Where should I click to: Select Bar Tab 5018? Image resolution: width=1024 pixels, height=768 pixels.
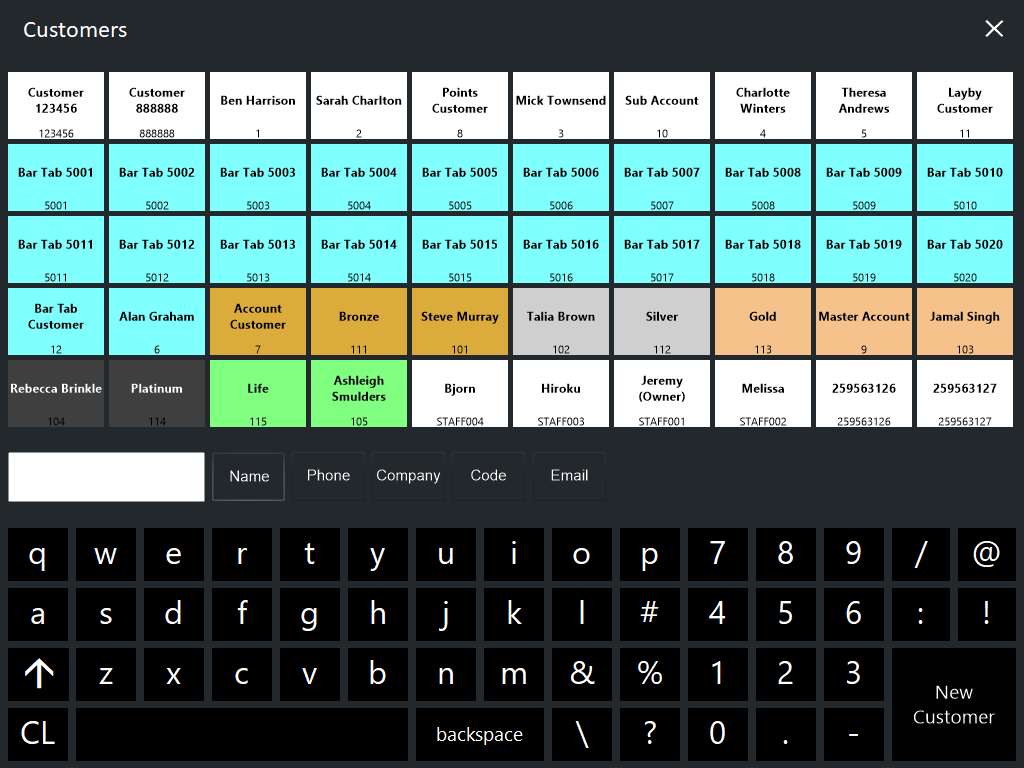click(x=763, y=249)
